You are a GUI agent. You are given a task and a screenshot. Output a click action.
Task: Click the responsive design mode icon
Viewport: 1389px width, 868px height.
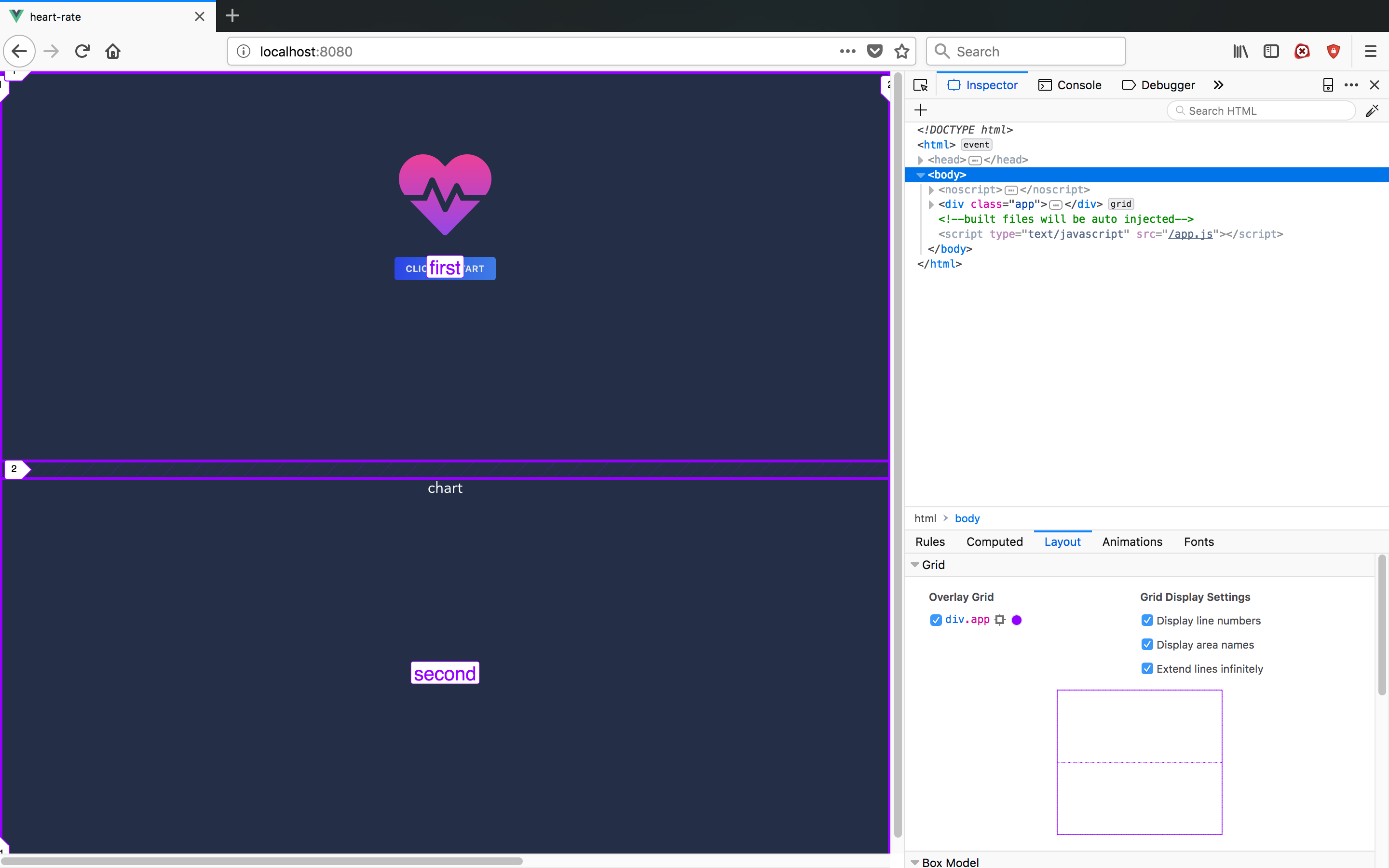point(1328,85)
